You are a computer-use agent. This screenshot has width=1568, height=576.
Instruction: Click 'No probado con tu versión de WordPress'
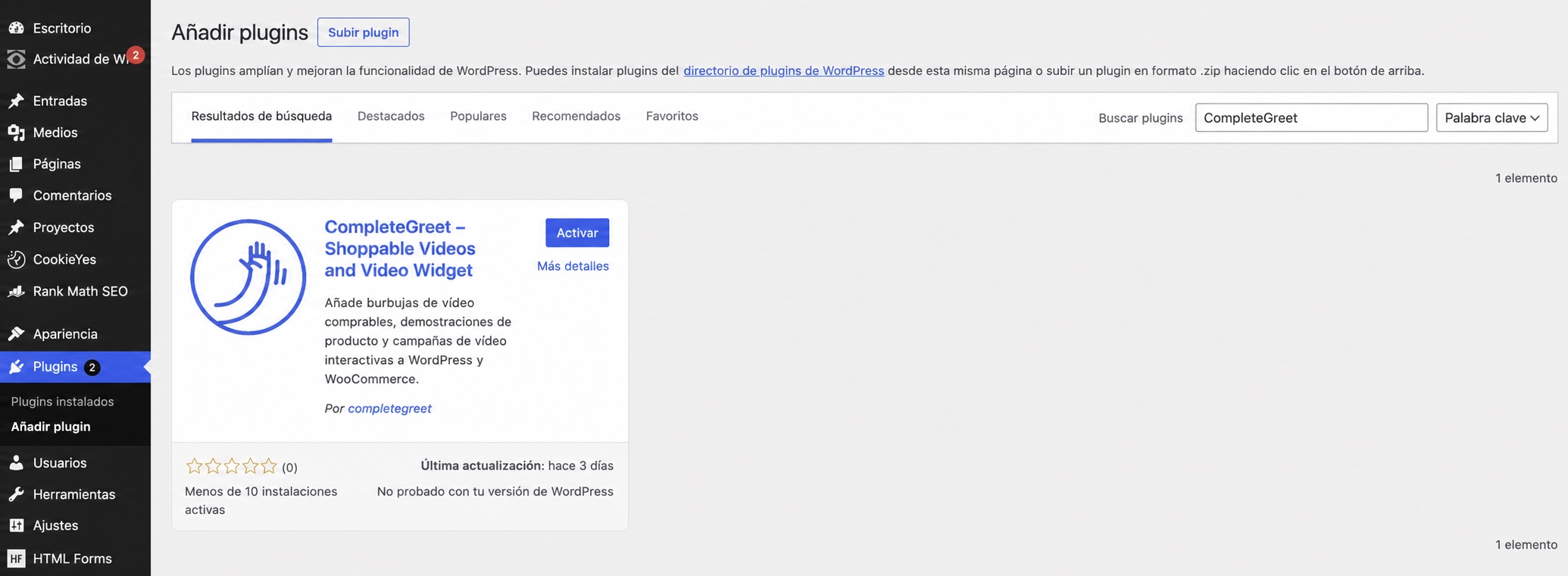point(495,491)
